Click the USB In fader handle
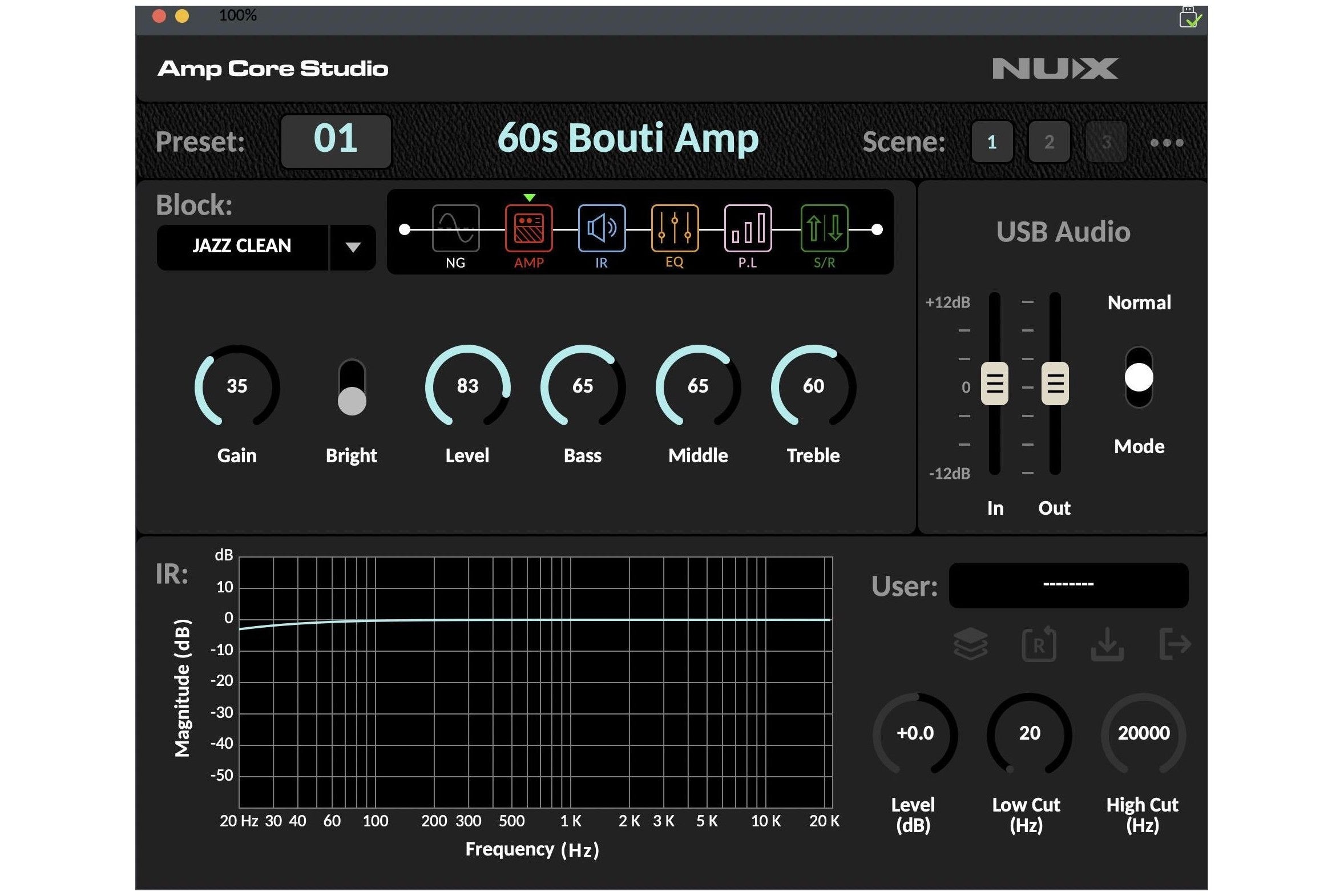Viewport: 1344px width, 896px height. (x=994, y=384)
